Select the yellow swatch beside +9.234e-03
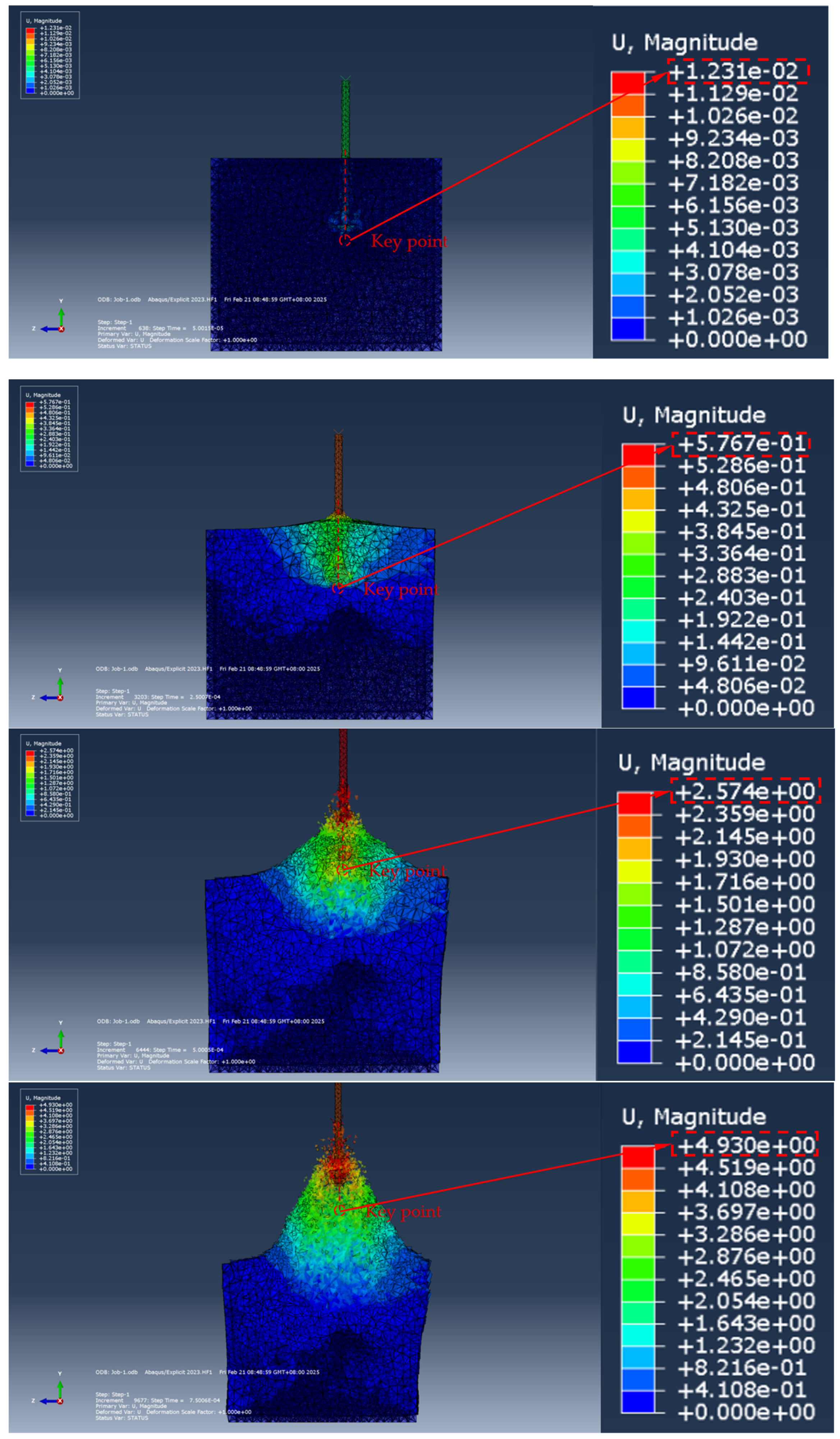Image resolution: width=840 pixels, height=1439 pixels. [x=628, y=150]
